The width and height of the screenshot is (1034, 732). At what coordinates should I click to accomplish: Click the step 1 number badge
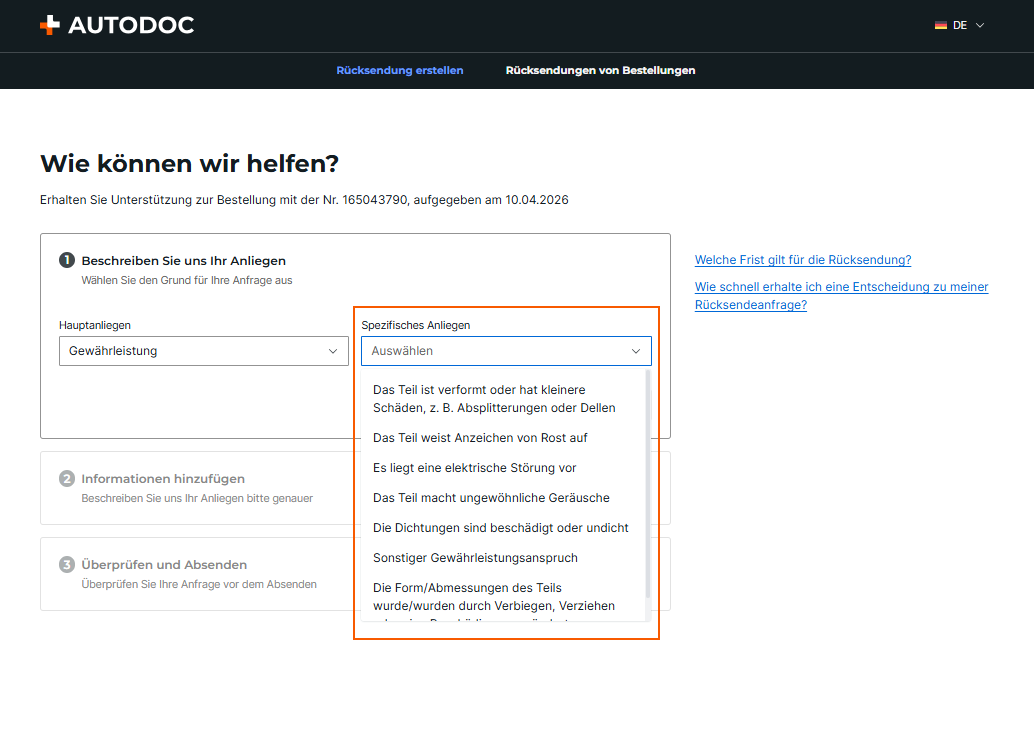click(x=67, y=260)
